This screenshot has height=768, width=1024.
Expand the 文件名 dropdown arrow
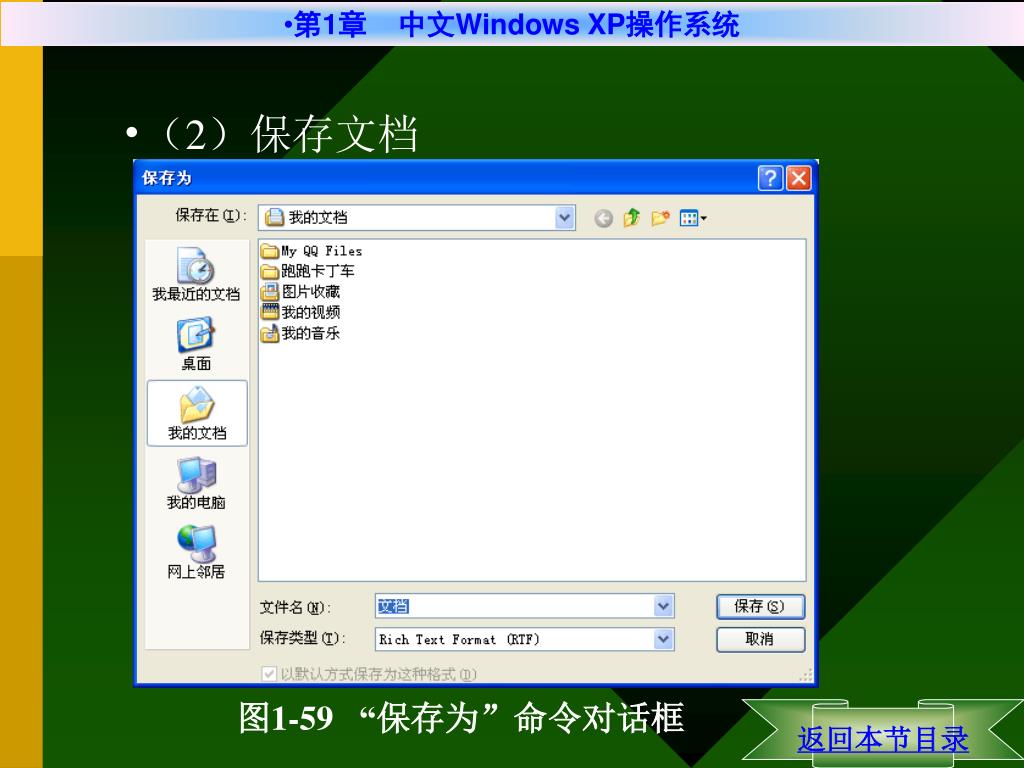click(x=663, y=606)
